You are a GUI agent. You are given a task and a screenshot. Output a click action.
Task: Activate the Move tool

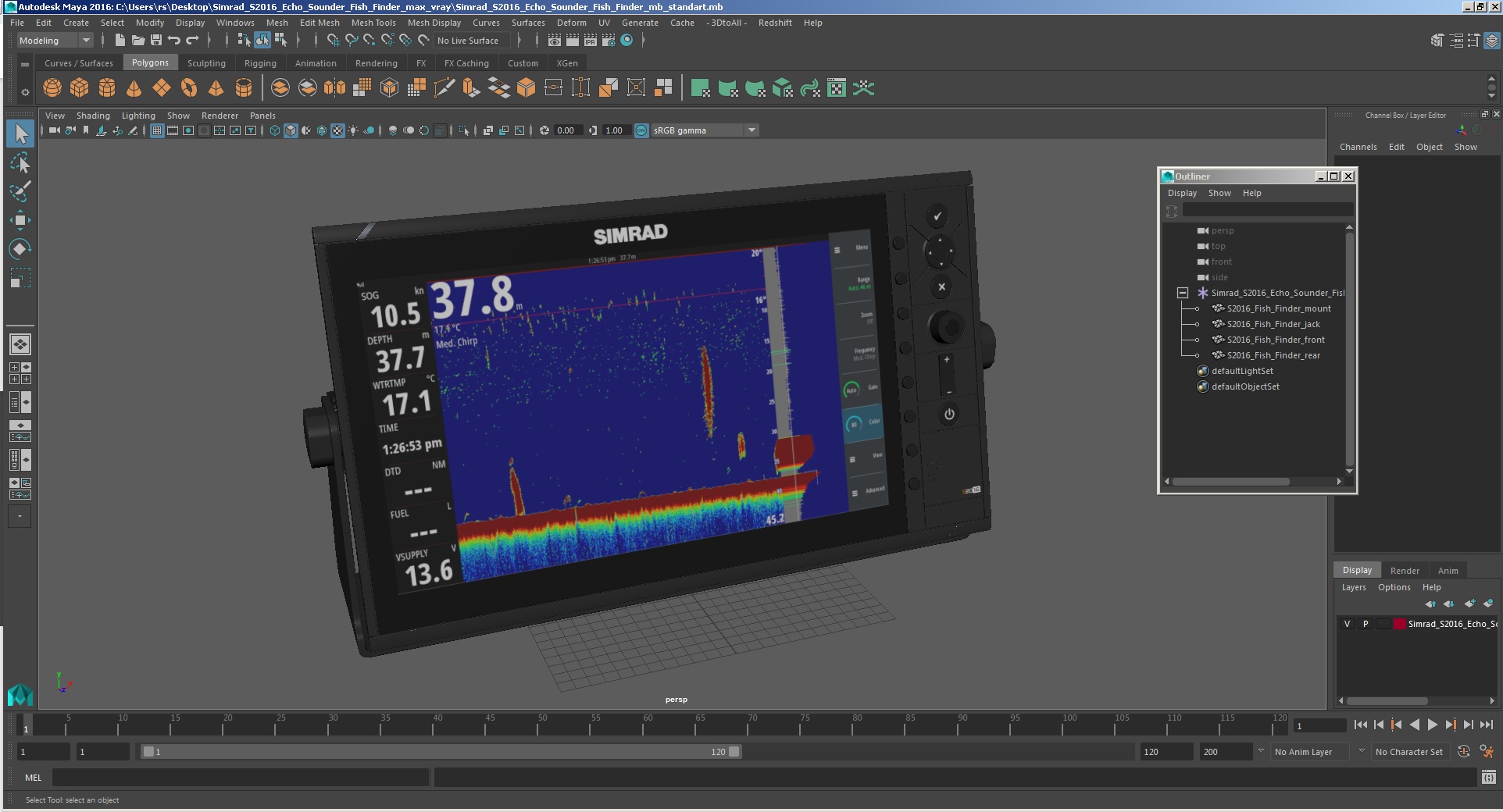[20, 220]
